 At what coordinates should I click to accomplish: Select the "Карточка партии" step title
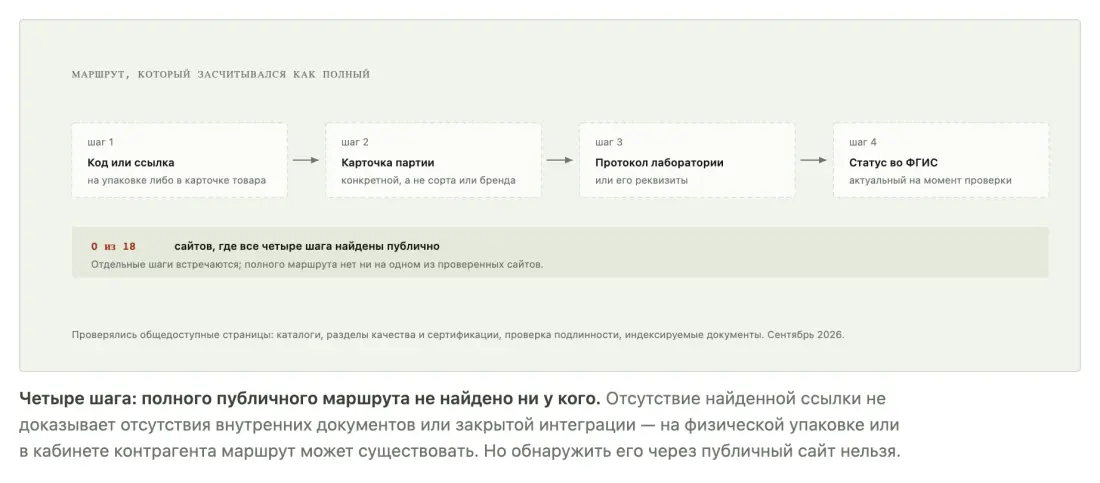(x=388, y=163)
